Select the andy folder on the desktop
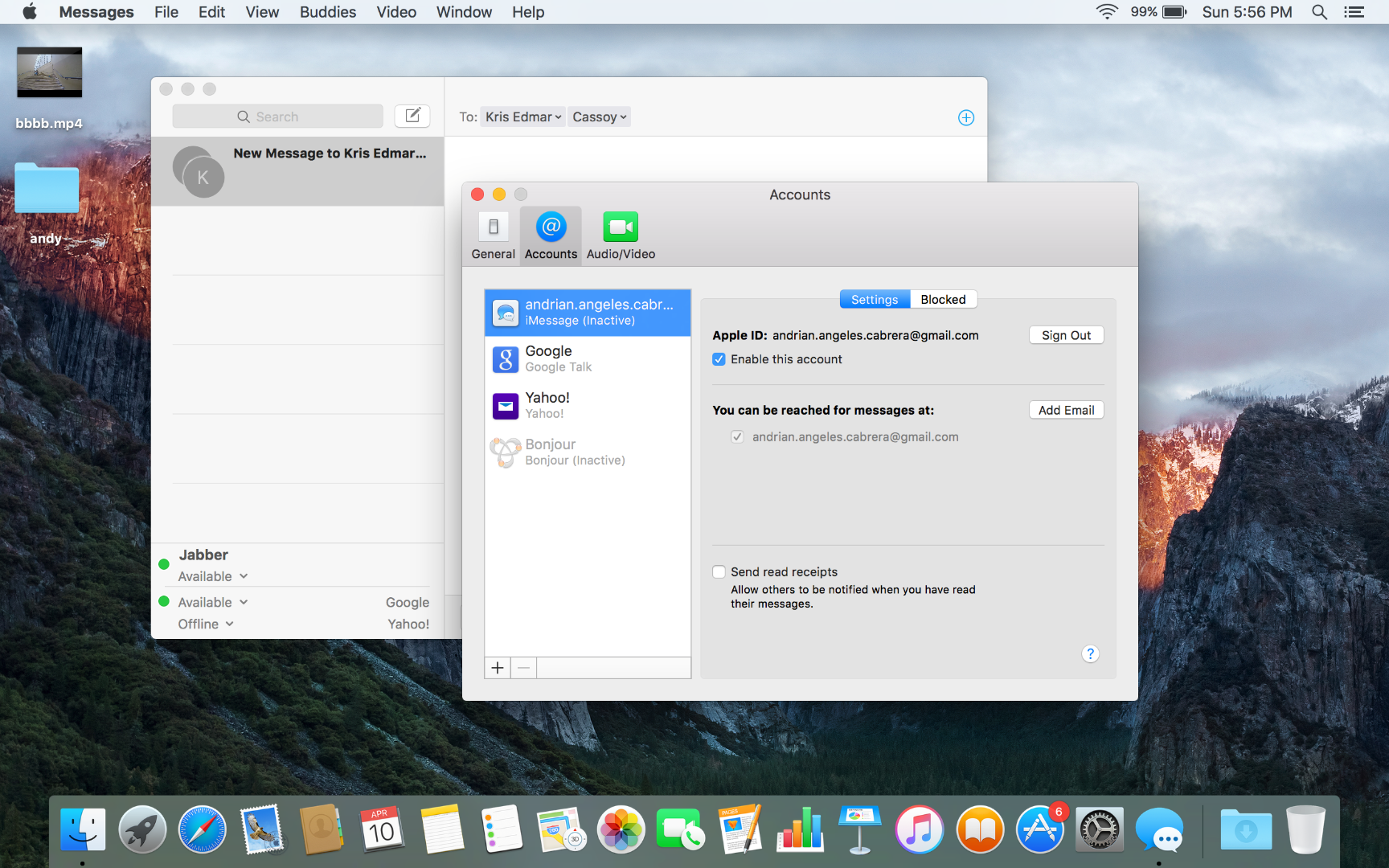This screenshot has height=868, width=1389. 47,189
